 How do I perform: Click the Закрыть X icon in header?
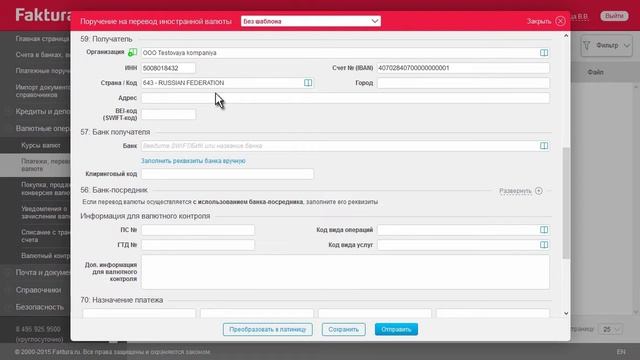(560, 21)
